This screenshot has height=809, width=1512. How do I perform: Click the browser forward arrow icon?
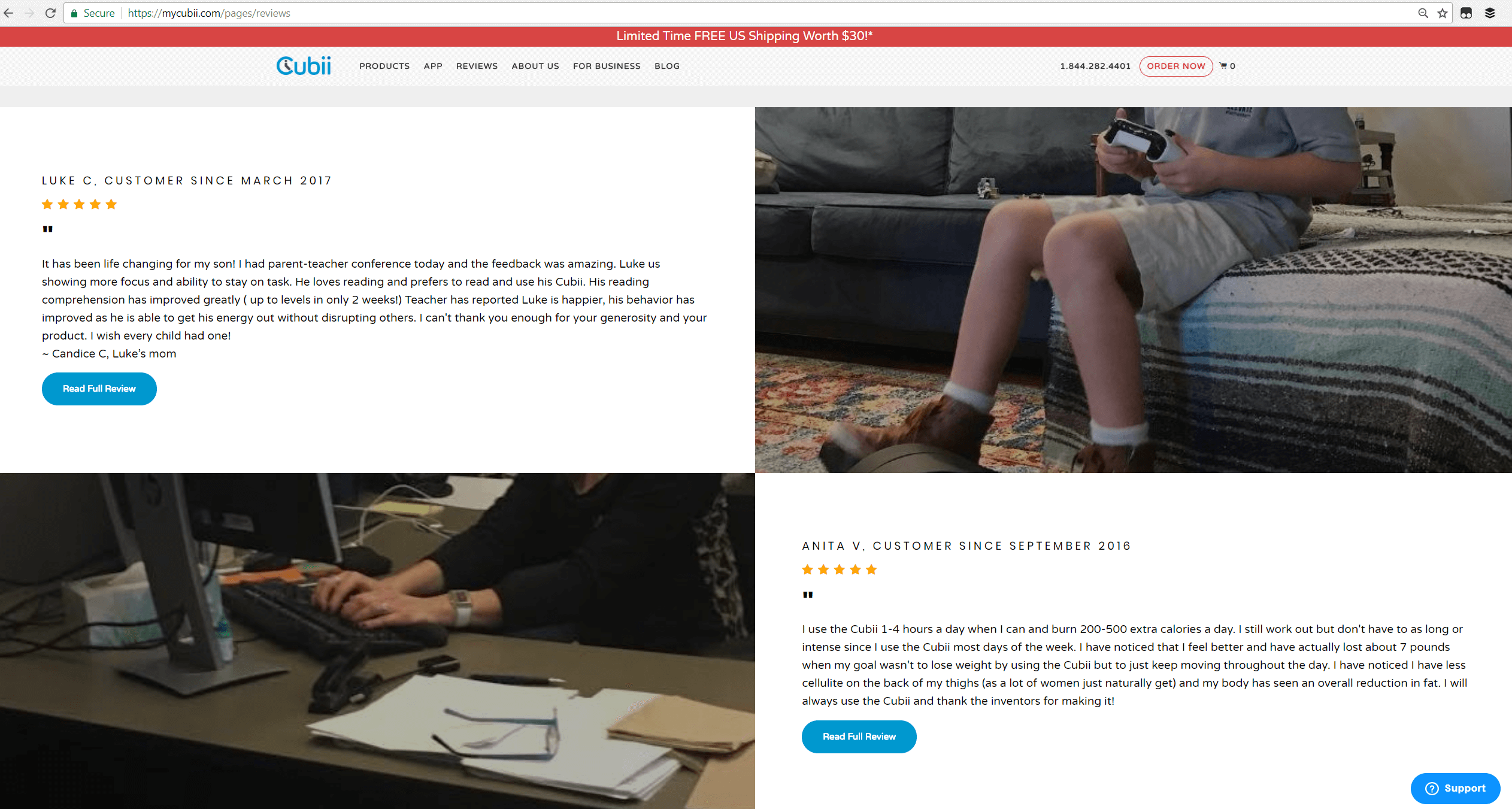[x=30, y=13]
